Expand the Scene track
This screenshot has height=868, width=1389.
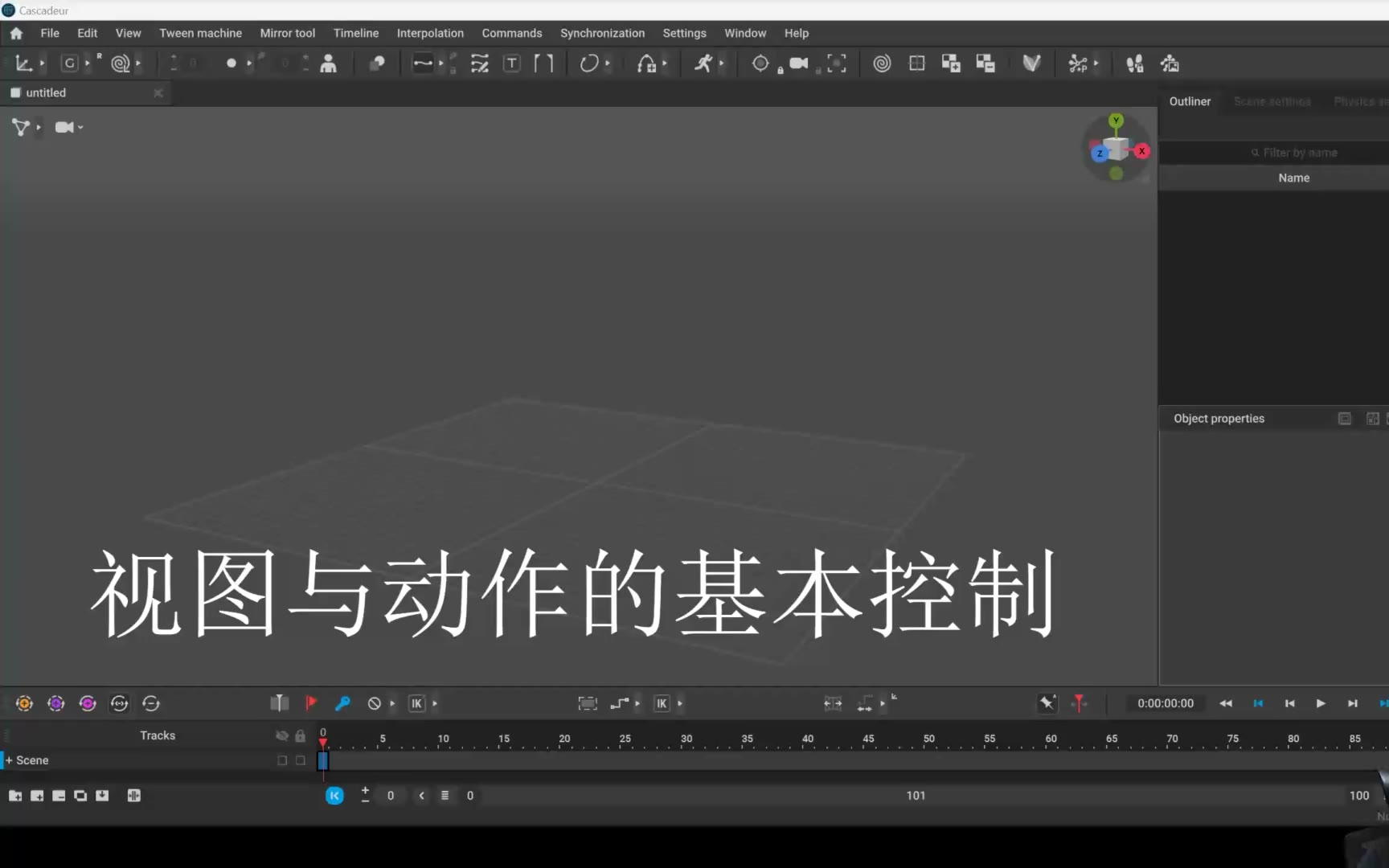[x=9, y=760]
